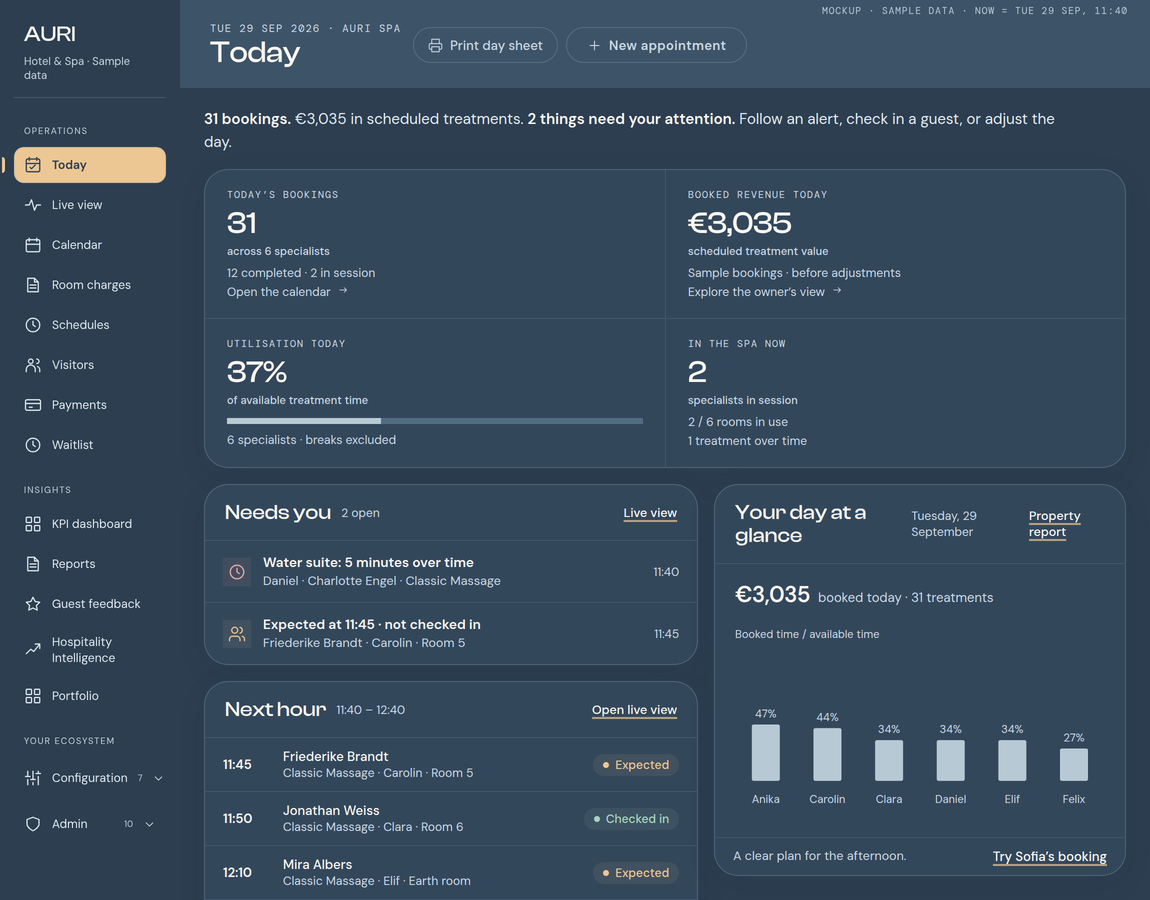Click the Live view pulse icon
The image size is (1150, 900).
pos(33,205)
